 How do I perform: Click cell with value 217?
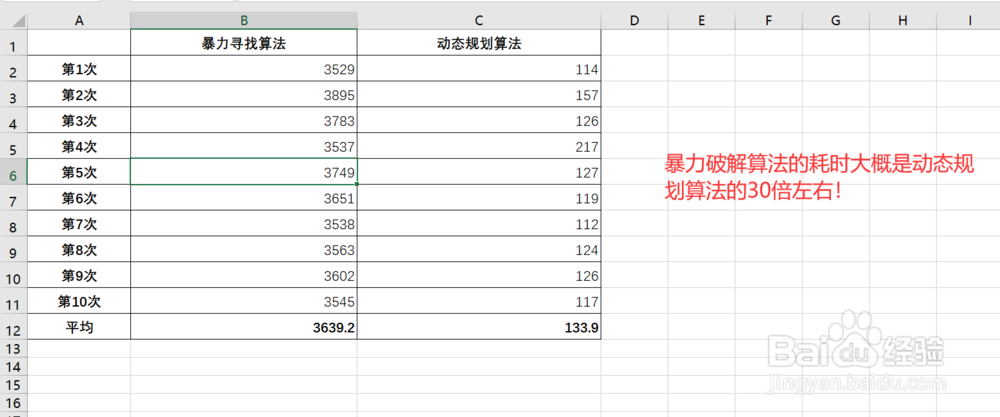[479, 146]
